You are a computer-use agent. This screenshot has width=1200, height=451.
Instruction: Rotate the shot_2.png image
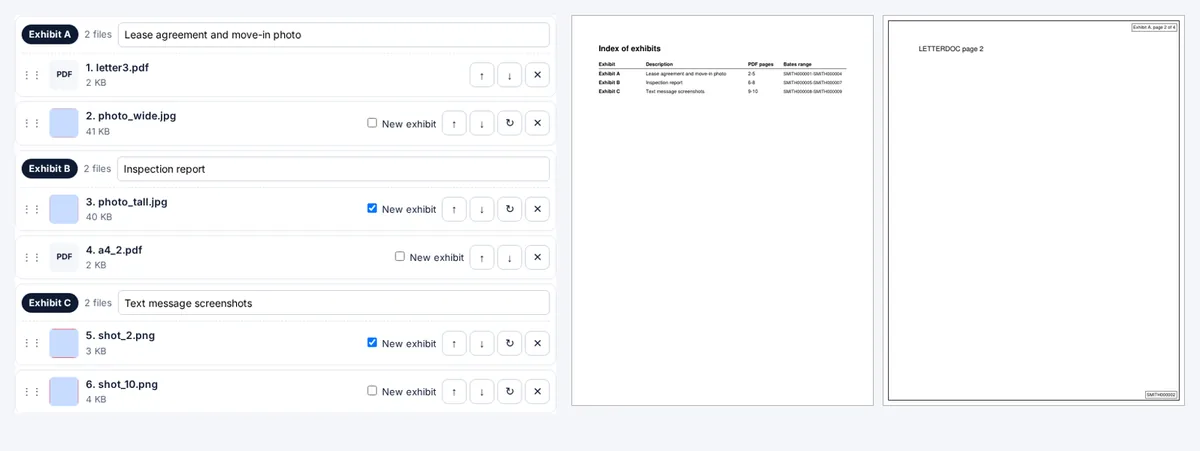coord(510,343)
